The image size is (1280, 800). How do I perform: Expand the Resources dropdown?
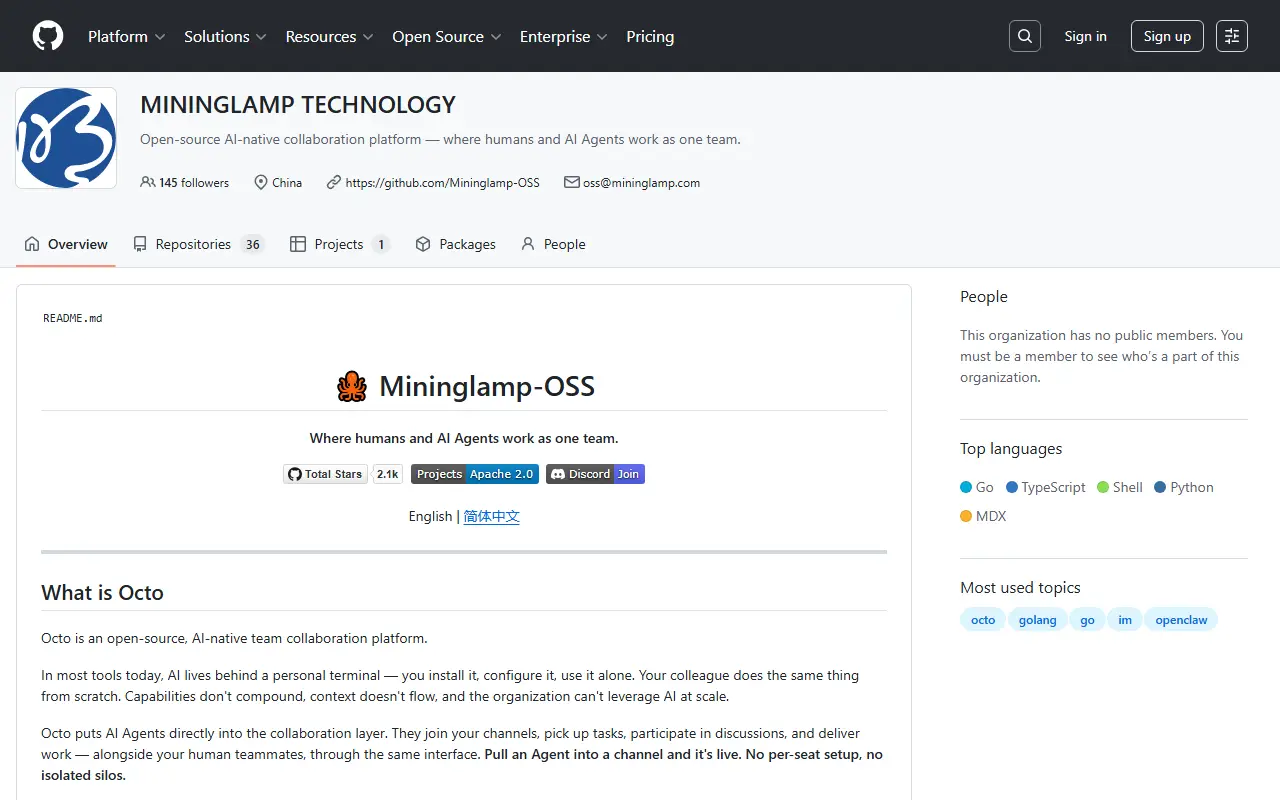click(x=329, y=36)
